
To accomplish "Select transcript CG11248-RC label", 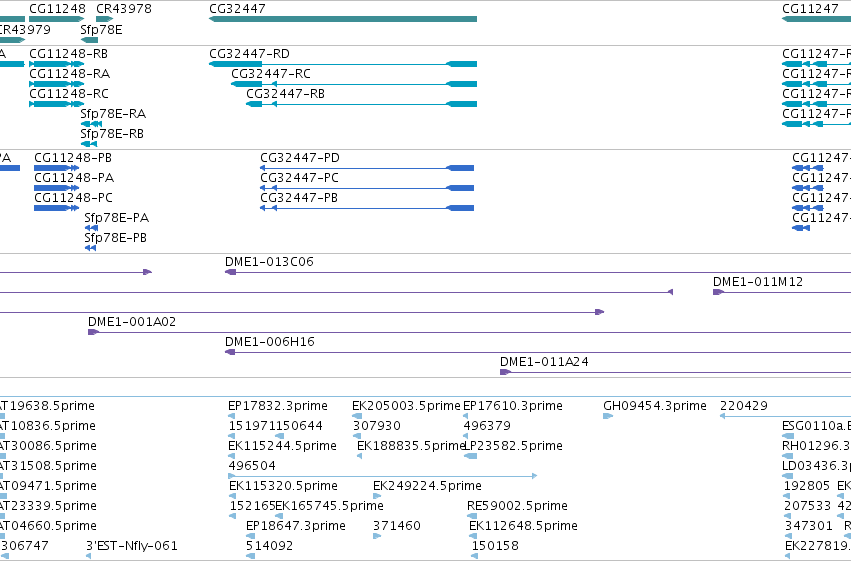I will coord(69,93).
